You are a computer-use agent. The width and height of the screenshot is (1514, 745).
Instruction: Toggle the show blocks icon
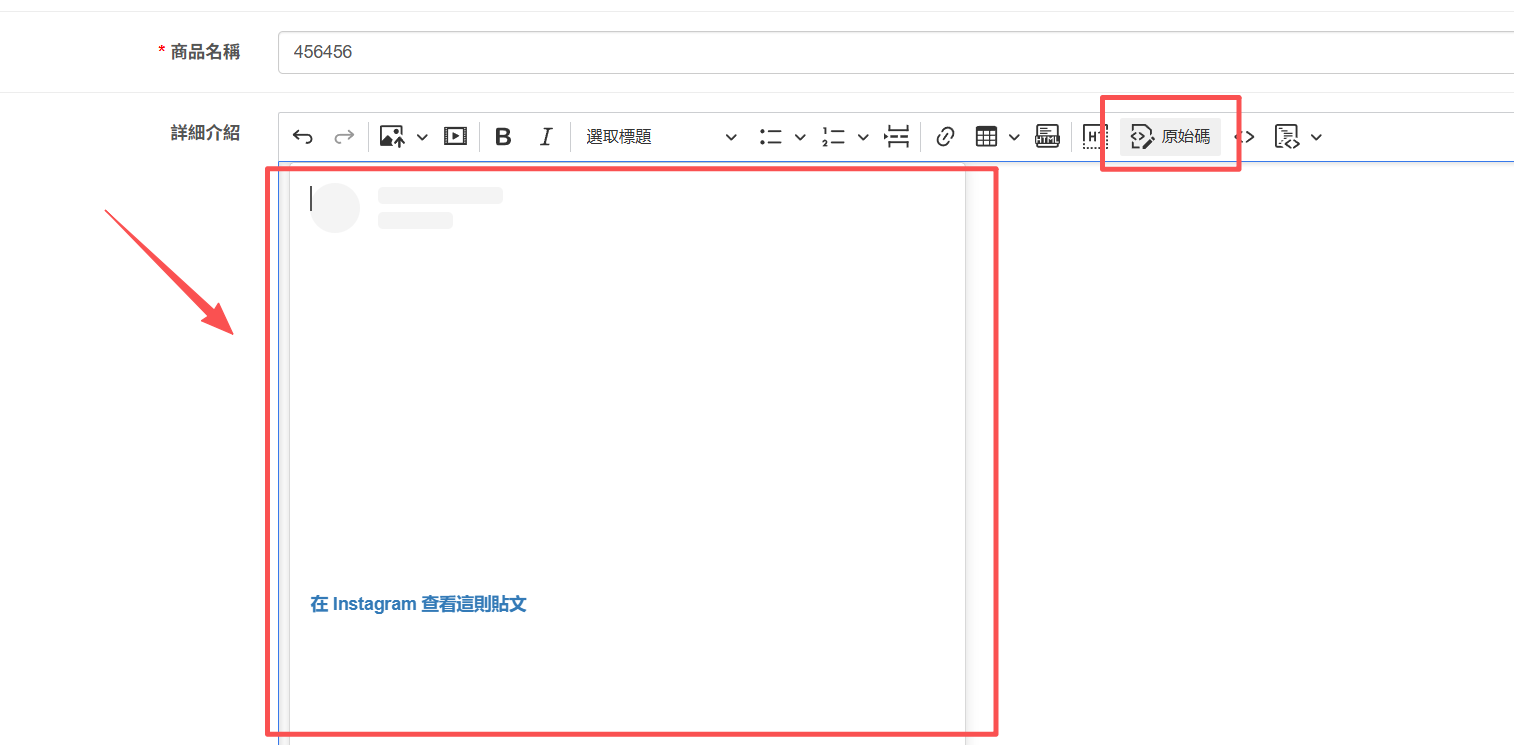[x=1095, y=137]
